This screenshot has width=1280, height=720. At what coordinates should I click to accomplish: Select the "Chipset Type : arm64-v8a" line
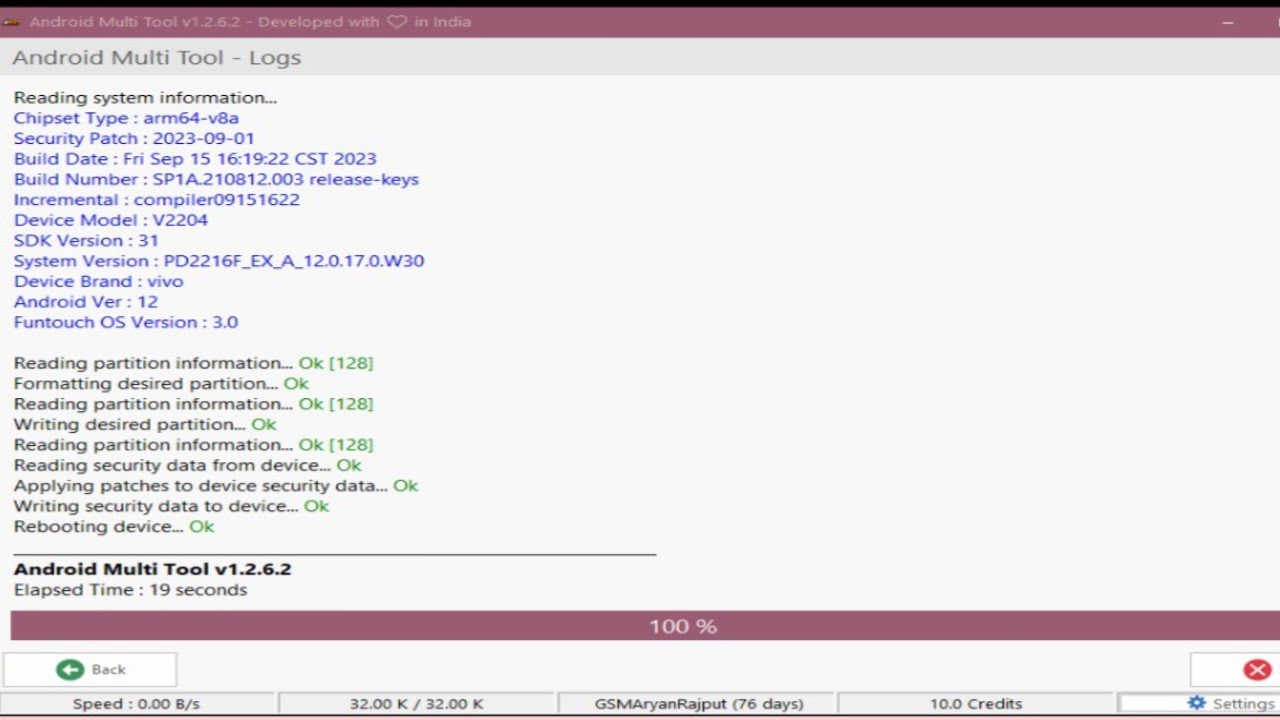click(x=126, y=118)
